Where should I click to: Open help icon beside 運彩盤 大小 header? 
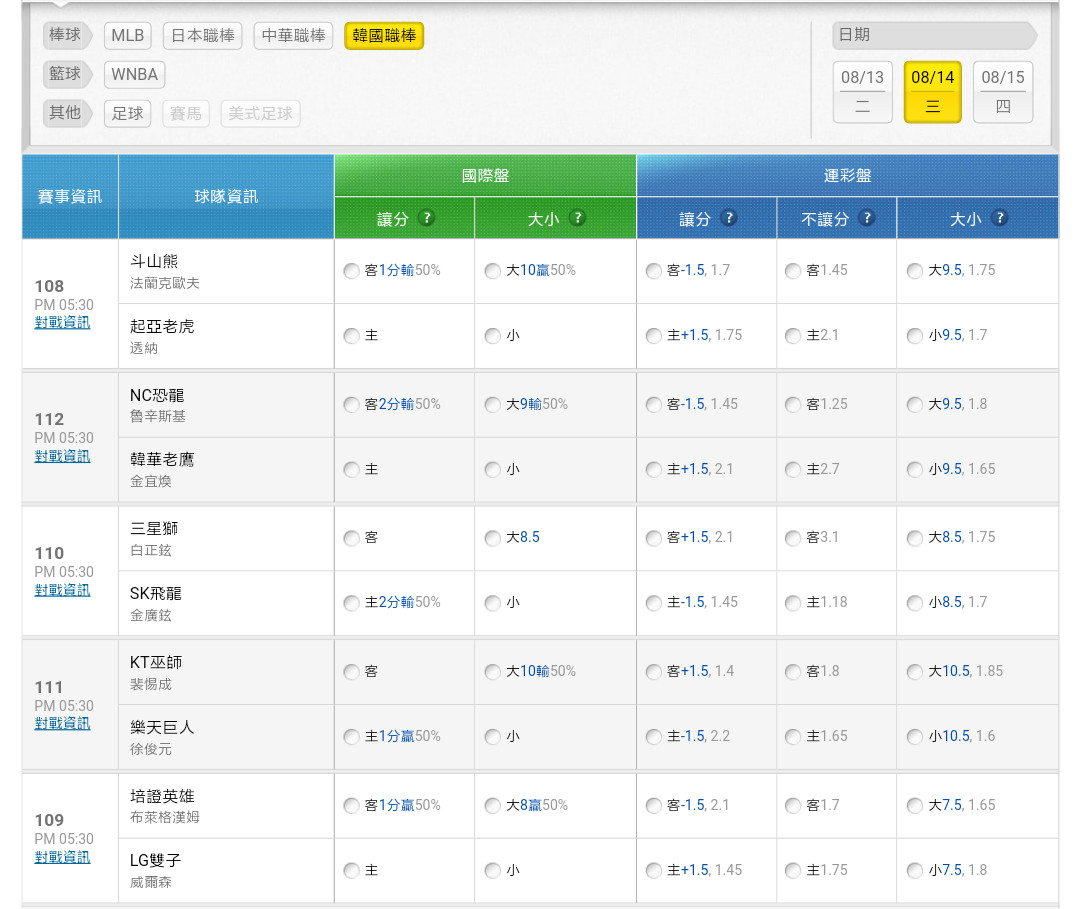coord(999,218)
